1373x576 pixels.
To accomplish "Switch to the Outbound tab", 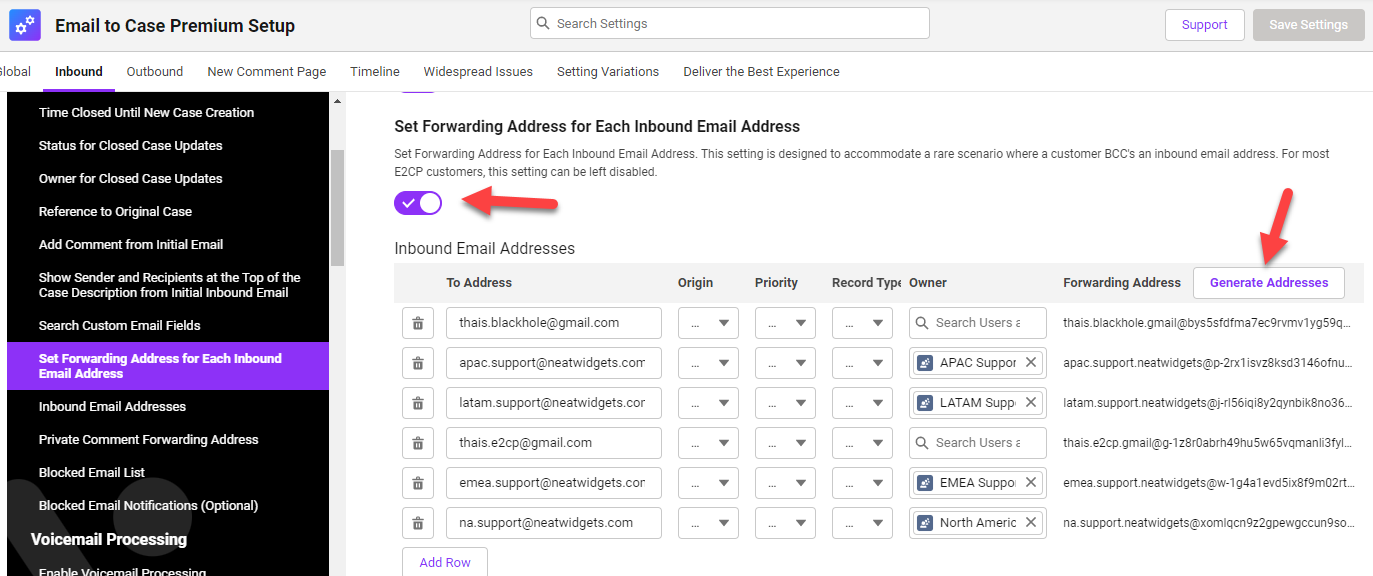I will 155,72.
